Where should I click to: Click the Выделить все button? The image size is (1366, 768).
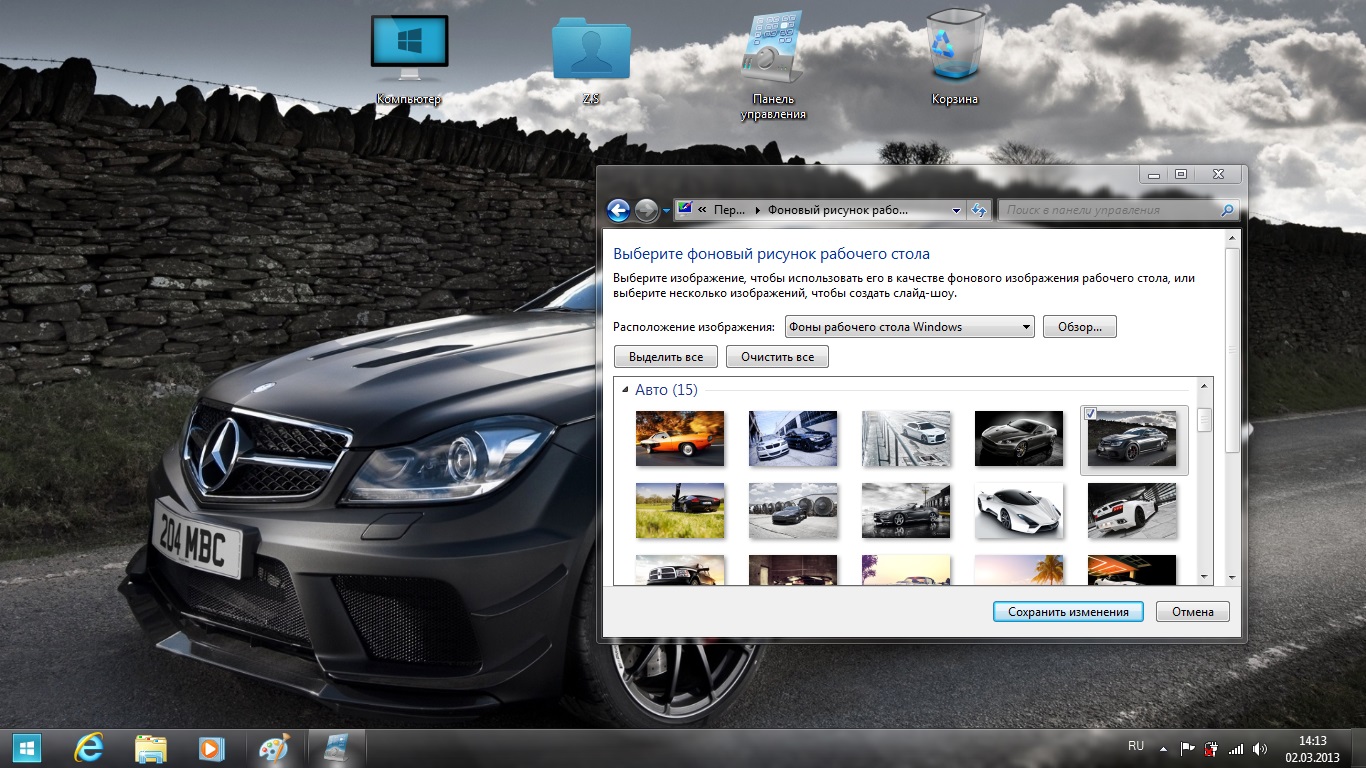tap(666, 357)
